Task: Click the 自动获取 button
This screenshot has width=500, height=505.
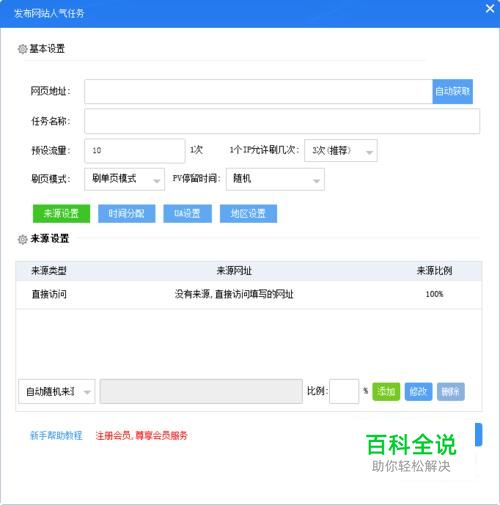Action: 452,91
